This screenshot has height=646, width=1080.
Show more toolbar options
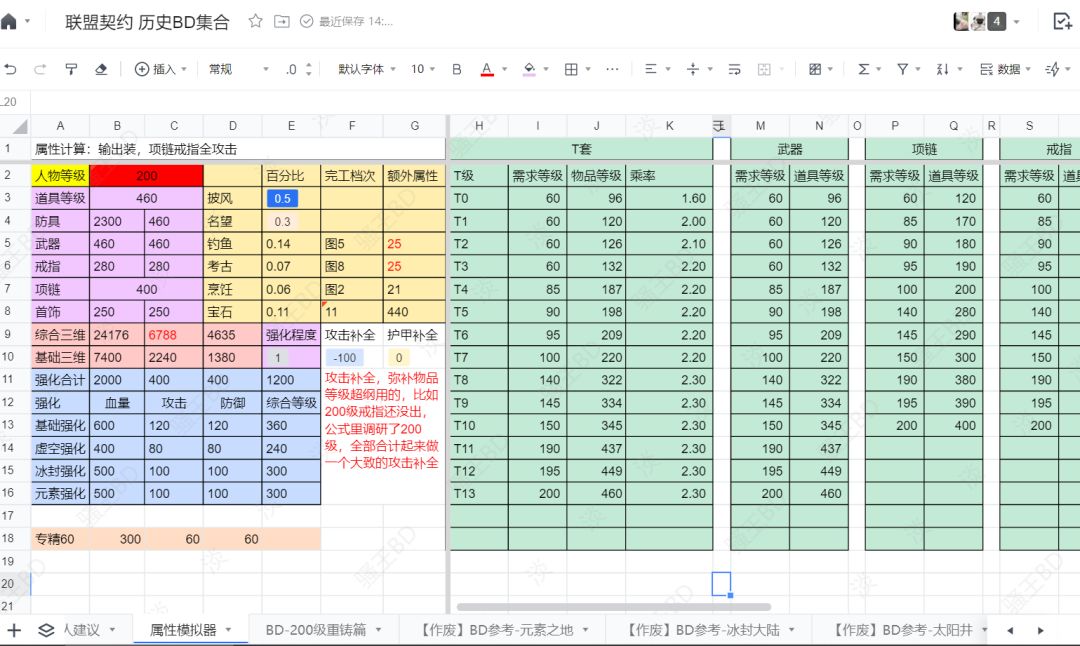612,69
